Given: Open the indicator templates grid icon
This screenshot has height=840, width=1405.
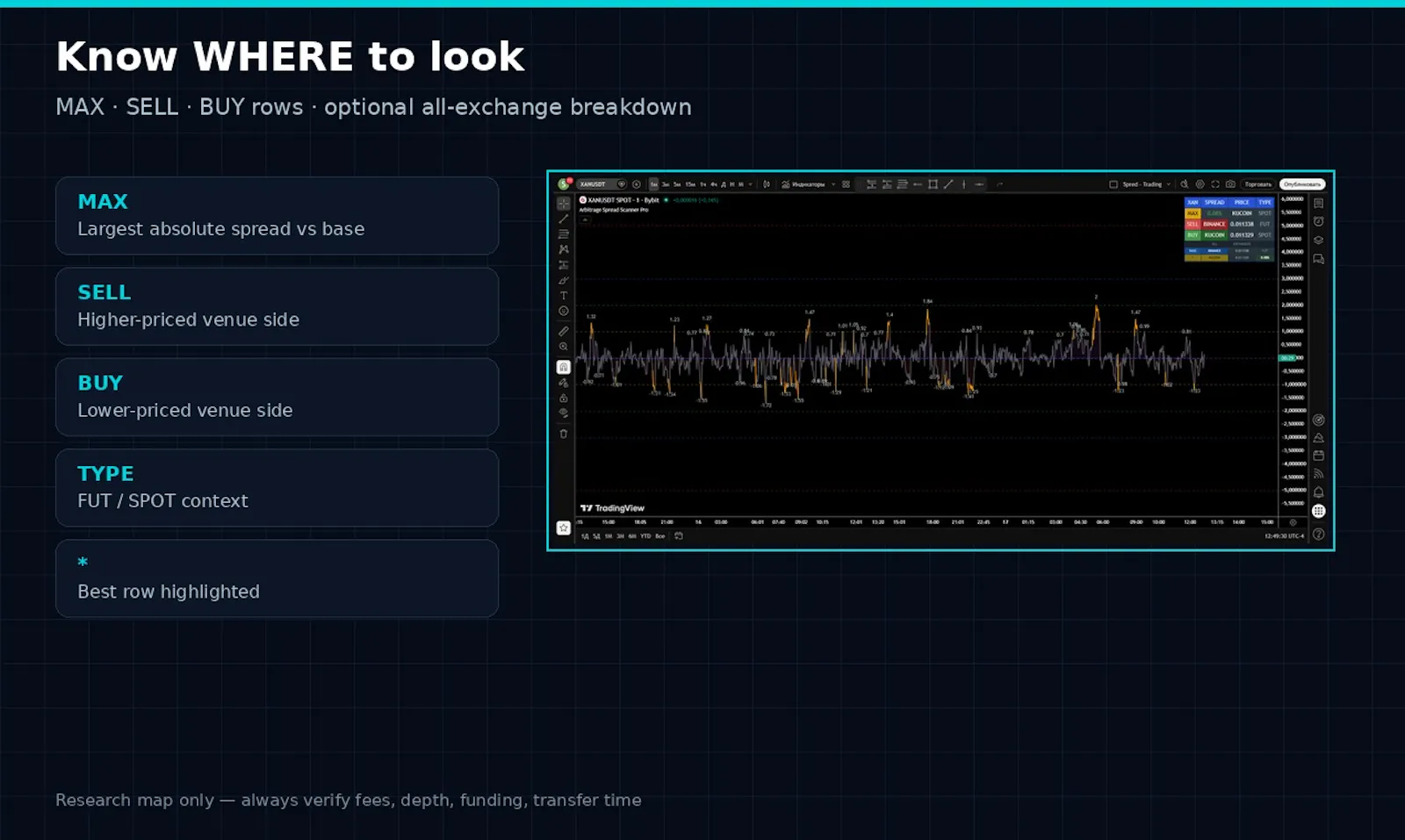Looking at the screenshot, I should (x=846, y=184).
